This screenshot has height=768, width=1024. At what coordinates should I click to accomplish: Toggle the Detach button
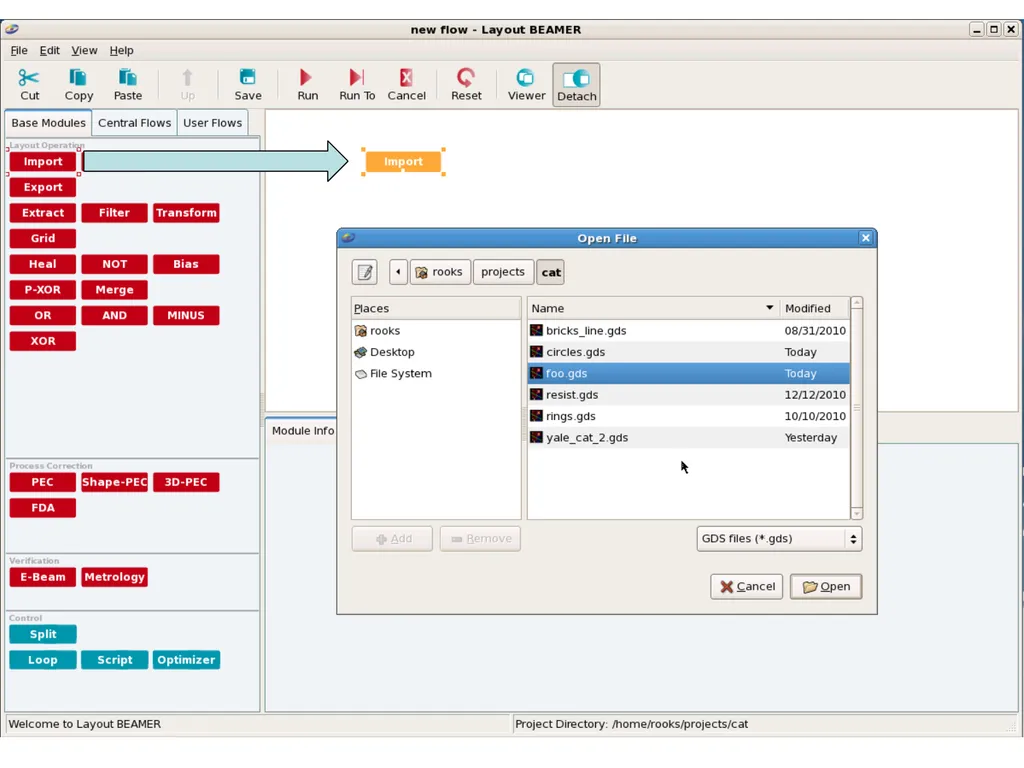click(x=576, y=85)
